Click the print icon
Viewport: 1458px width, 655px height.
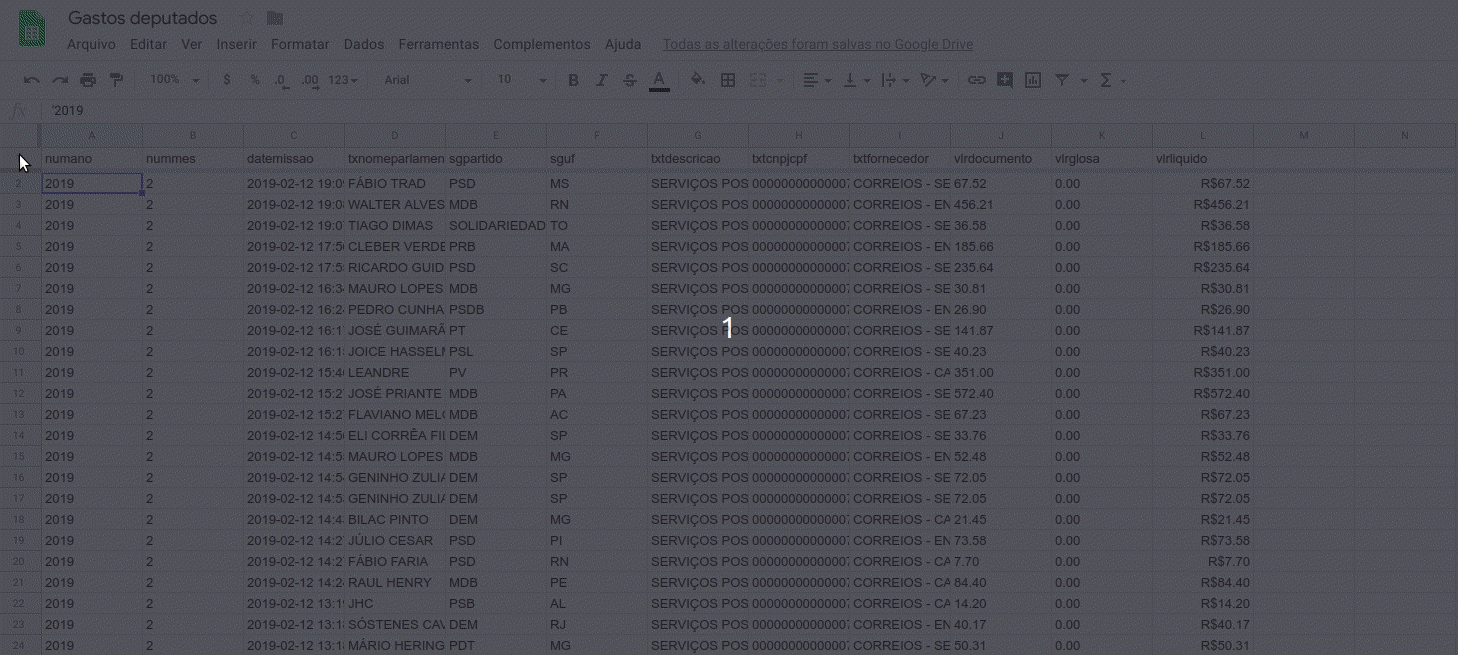(88, 80)
